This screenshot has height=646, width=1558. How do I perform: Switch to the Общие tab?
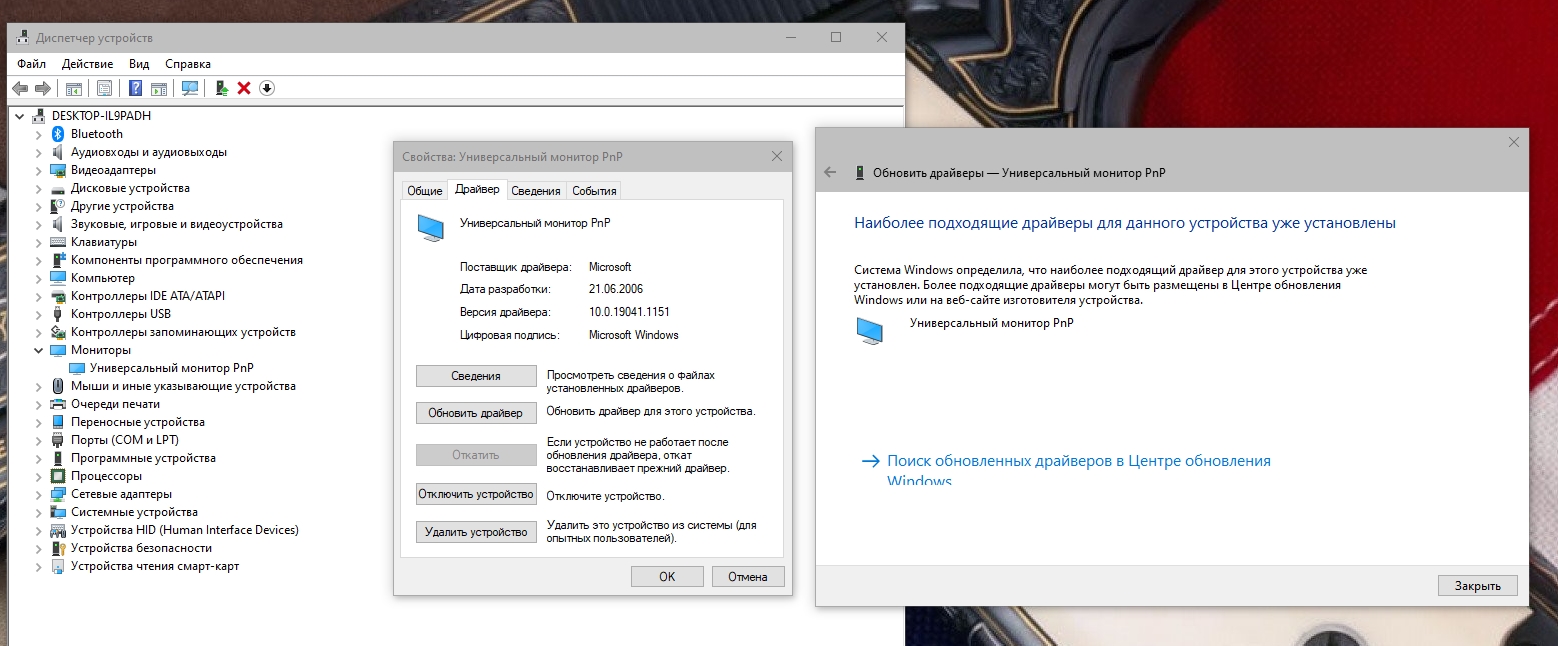tap(424, 191)
